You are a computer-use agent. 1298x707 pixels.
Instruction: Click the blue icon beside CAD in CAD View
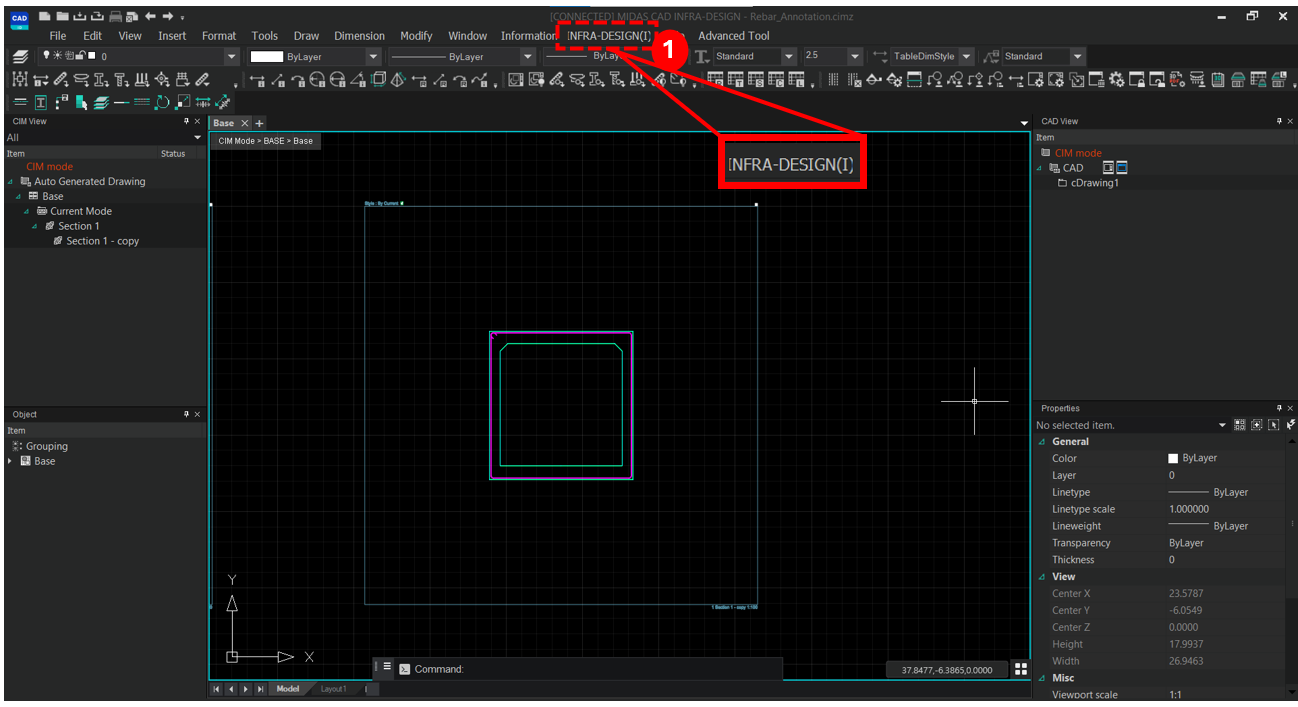1122,168
